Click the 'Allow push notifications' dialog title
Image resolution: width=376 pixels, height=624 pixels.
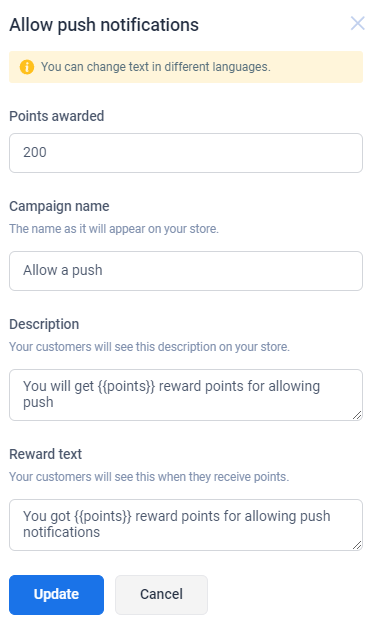tap(104, 25)
